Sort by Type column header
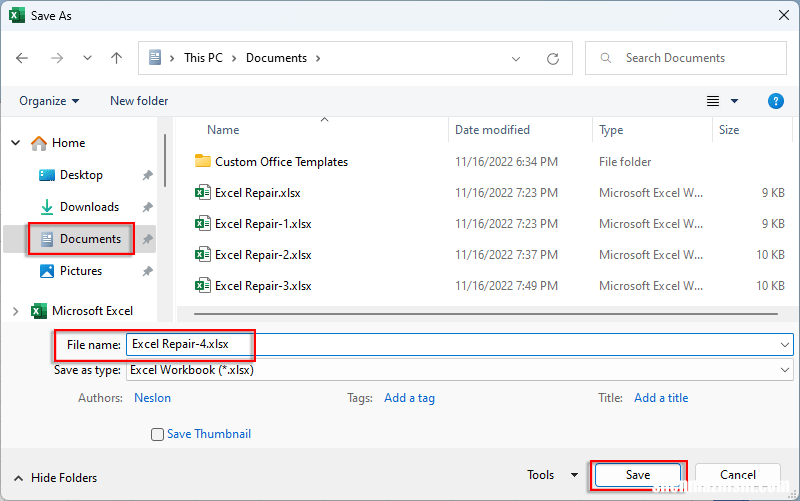Image resolution: width=800 pixels, height=501 pixels. coord(611,130)
